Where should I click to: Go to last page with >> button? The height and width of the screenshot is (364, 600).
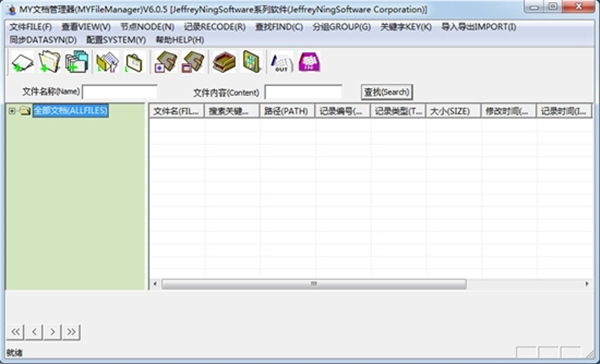pyautogui.click(x=71, y=332)
